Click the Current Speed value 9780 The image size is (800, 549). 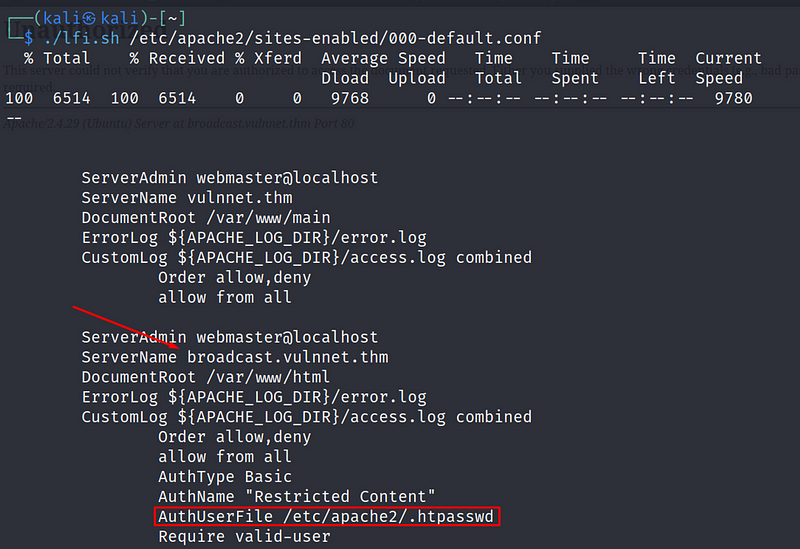pos(733,98)
